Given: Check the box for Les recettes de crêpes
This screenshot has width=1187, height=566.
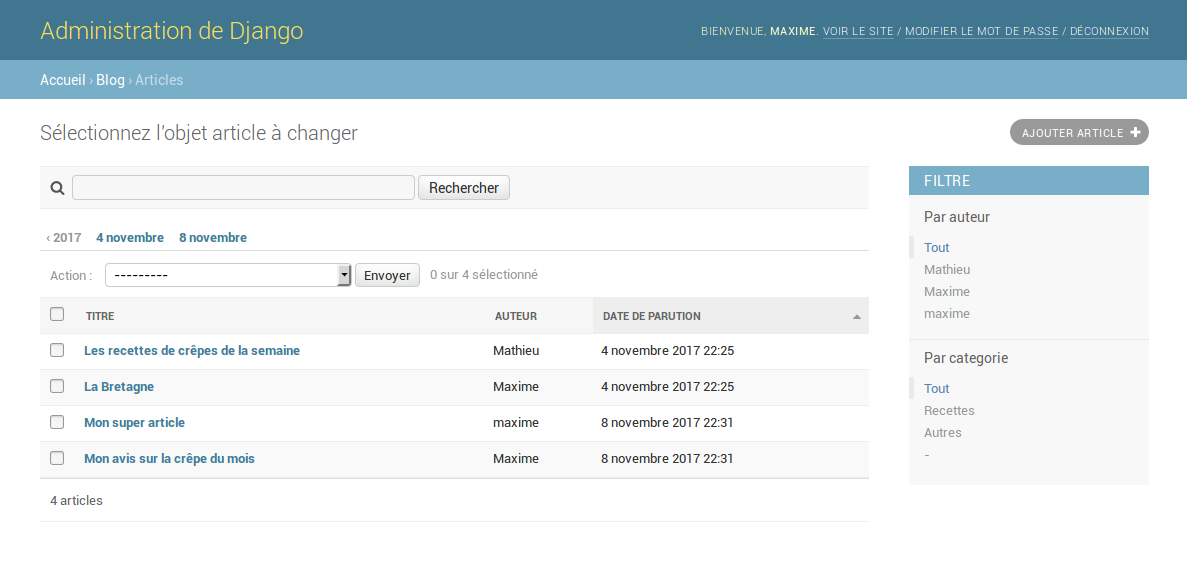Looking at the screenshot, I should coord(57,350).
